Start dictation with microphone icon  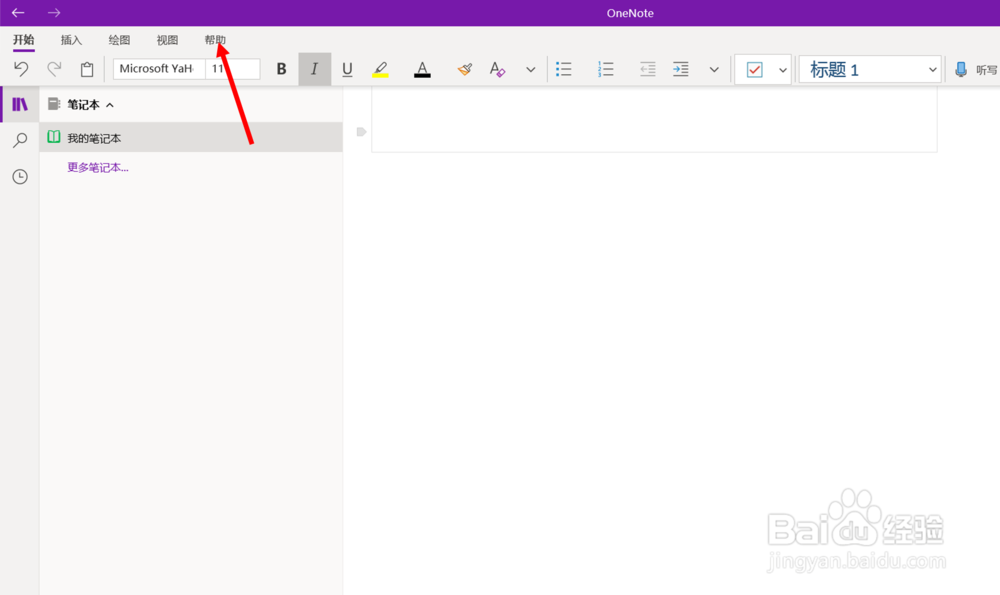[961, 70]
